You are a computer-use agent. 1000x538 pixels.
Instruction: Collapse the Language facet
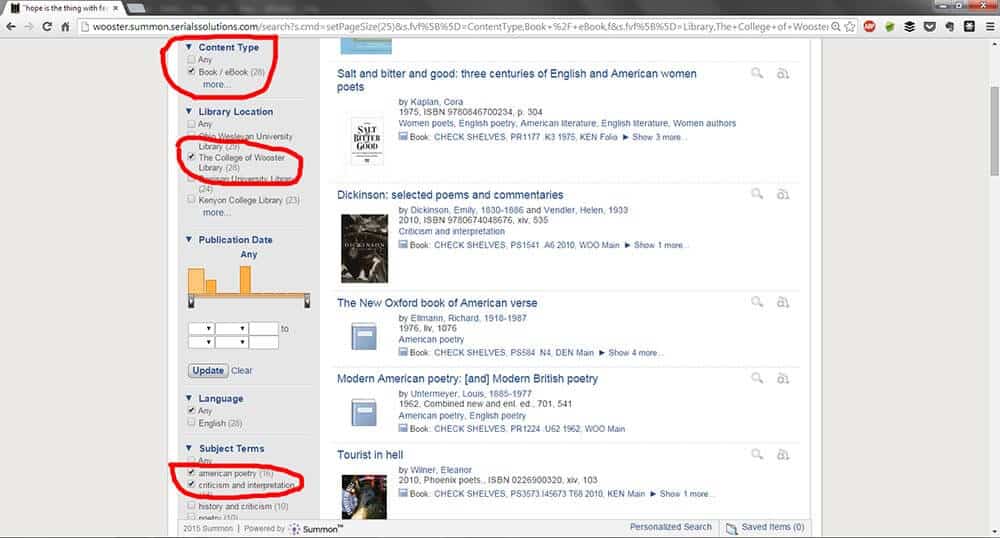coord(189,398)
